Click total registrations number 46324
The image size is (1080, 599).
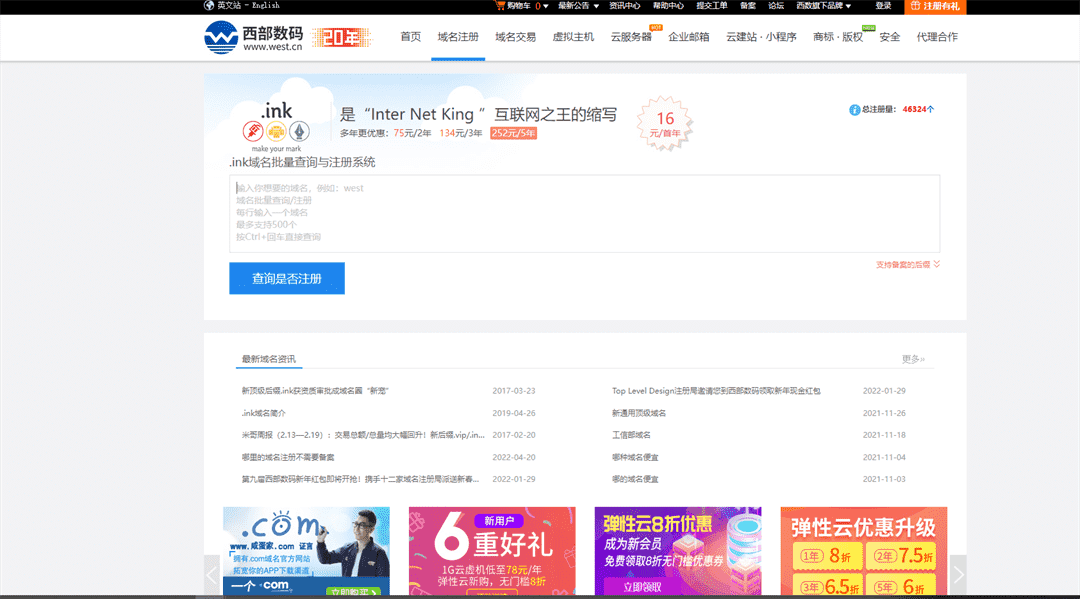[917, 109]
